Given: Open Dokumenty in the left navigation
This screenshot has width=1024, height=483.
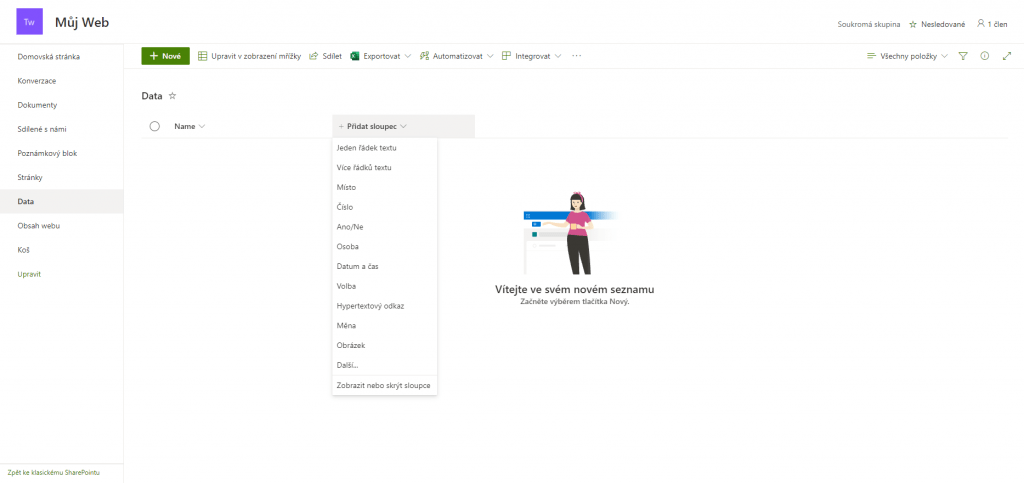Looking at the screenshot, I should tap(37, 105).
